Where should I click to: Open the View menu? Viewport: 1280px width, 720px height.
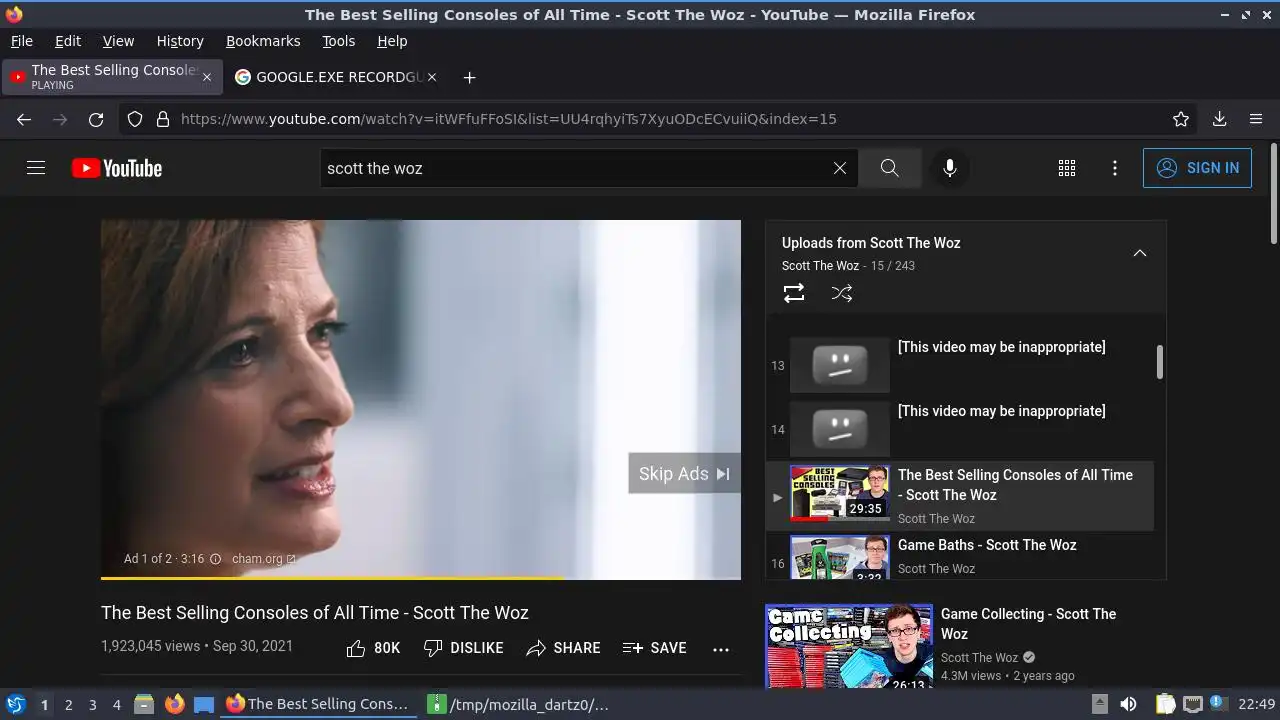coord(118,41)
